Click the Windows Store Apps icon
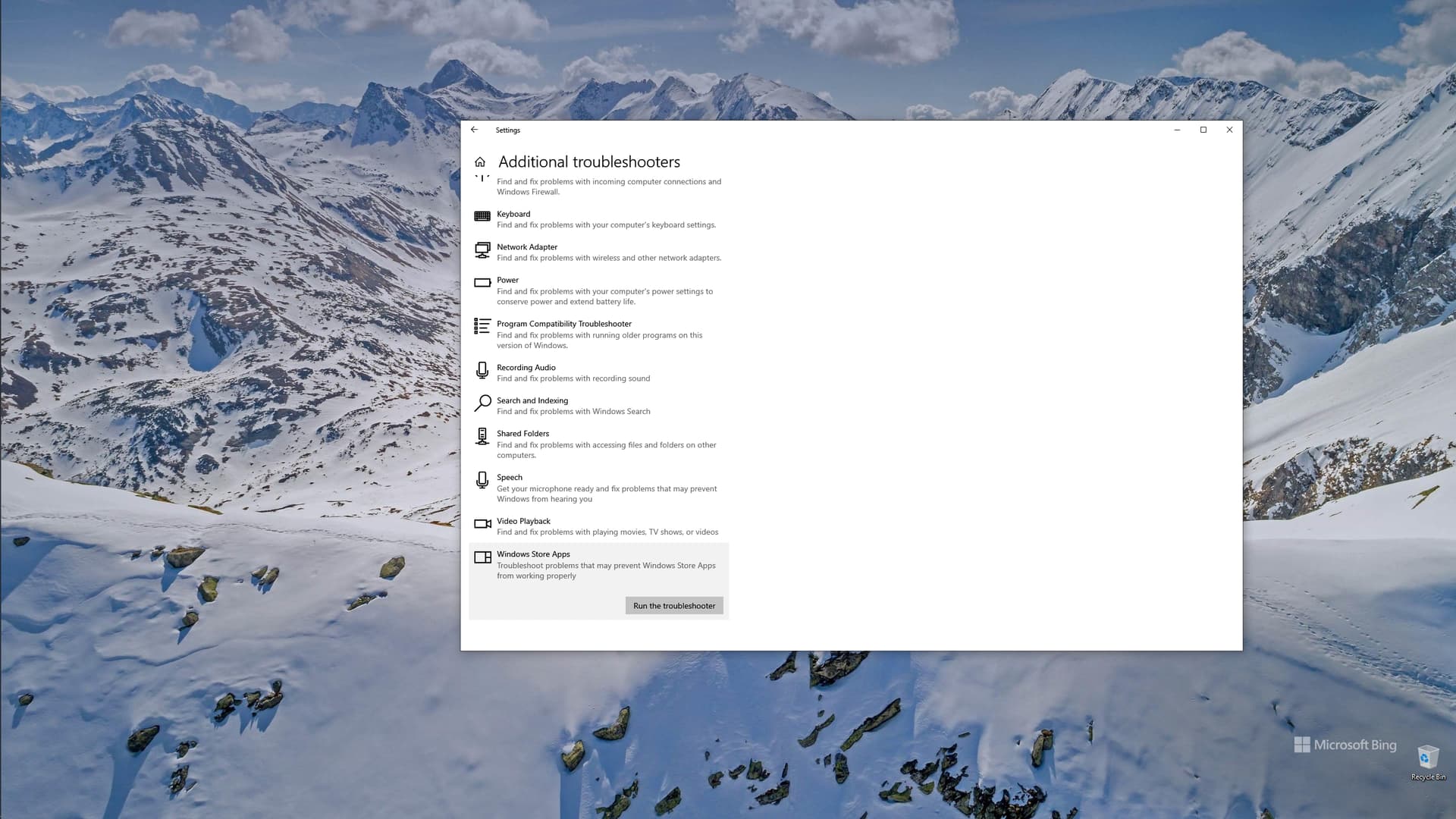 482,557
